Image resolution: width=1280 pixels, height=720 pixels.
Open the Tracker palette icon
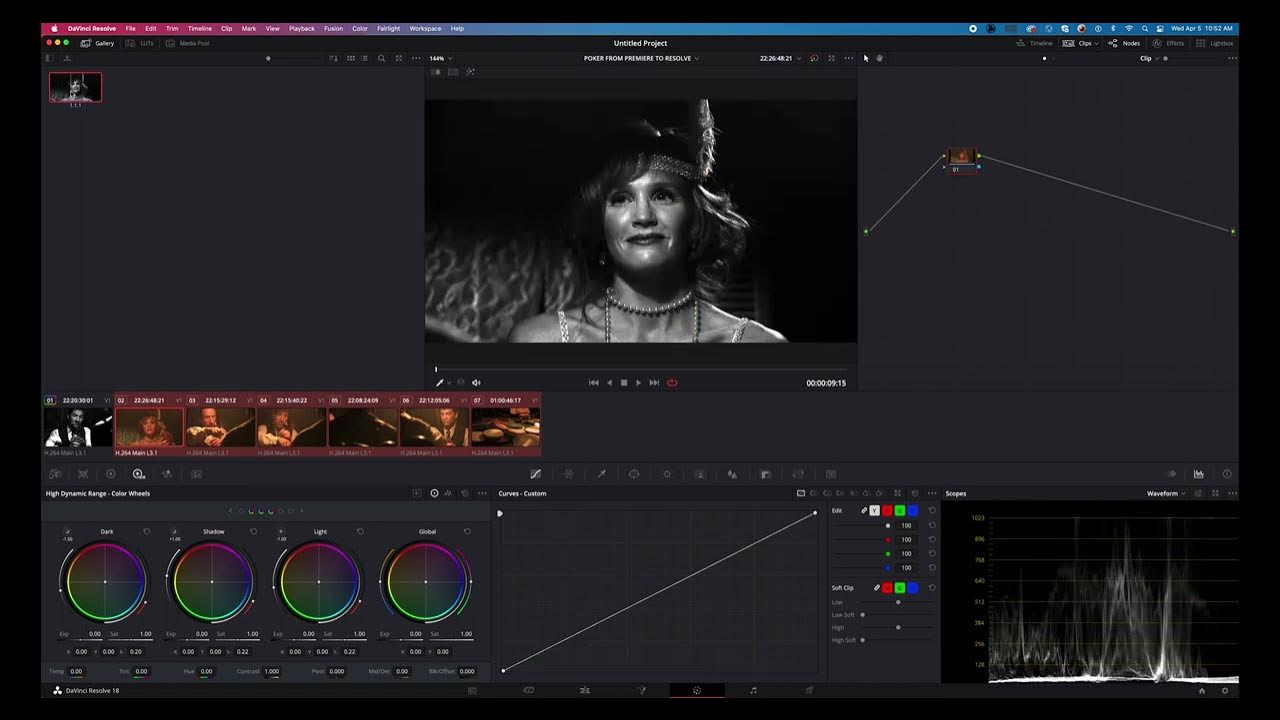(667, 474)
